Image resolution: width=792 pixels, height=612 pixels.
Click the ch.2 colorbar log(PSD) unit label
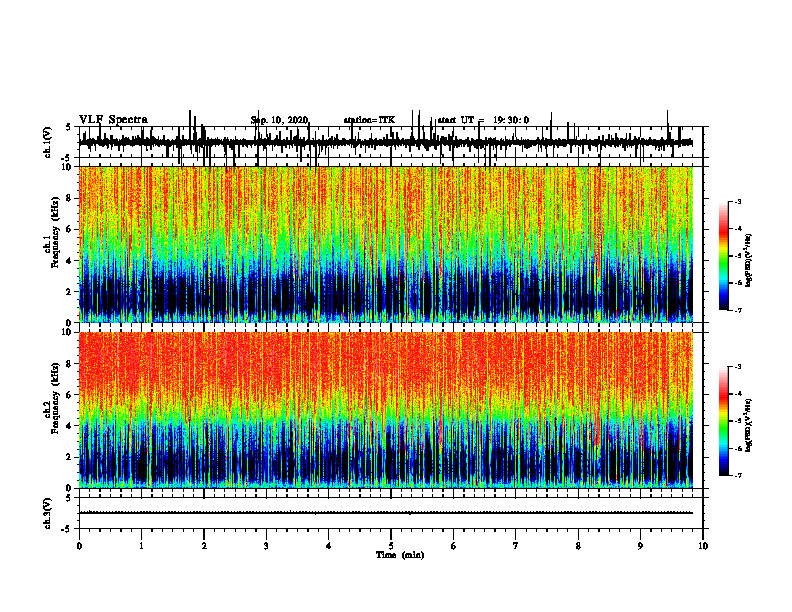749,425
